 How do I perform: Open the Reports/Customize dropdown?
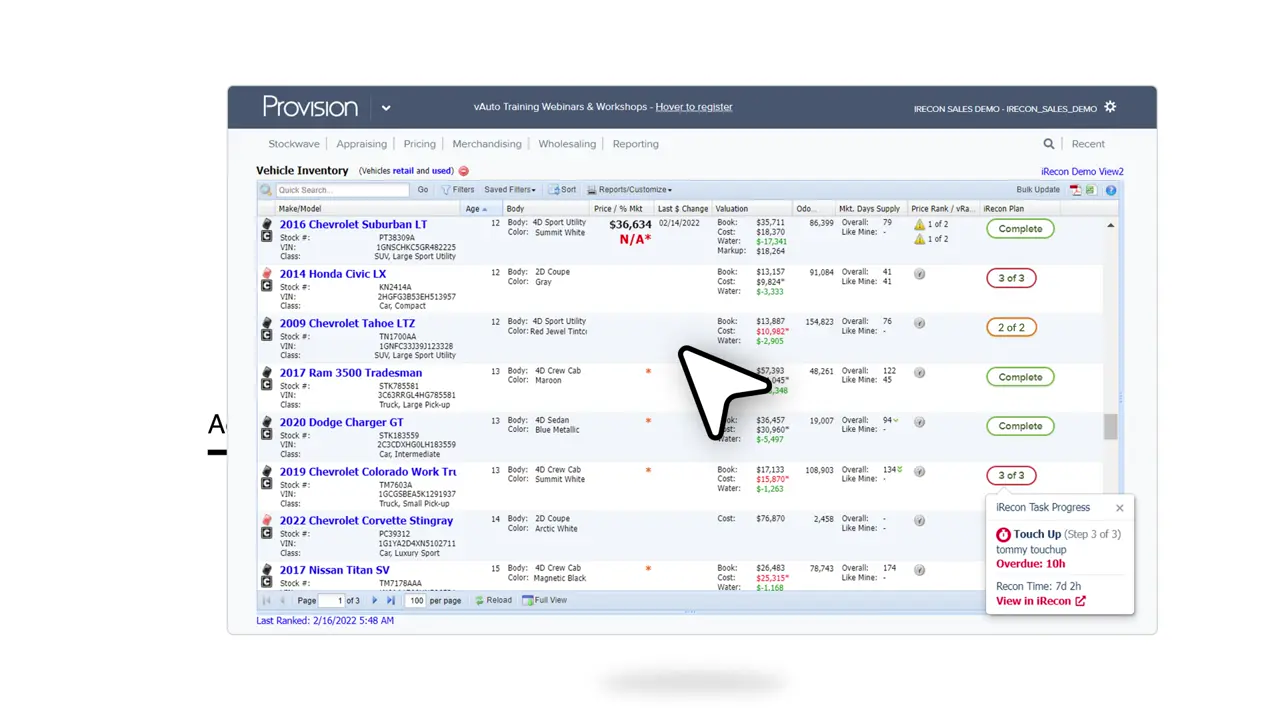(x=629, y=190)
